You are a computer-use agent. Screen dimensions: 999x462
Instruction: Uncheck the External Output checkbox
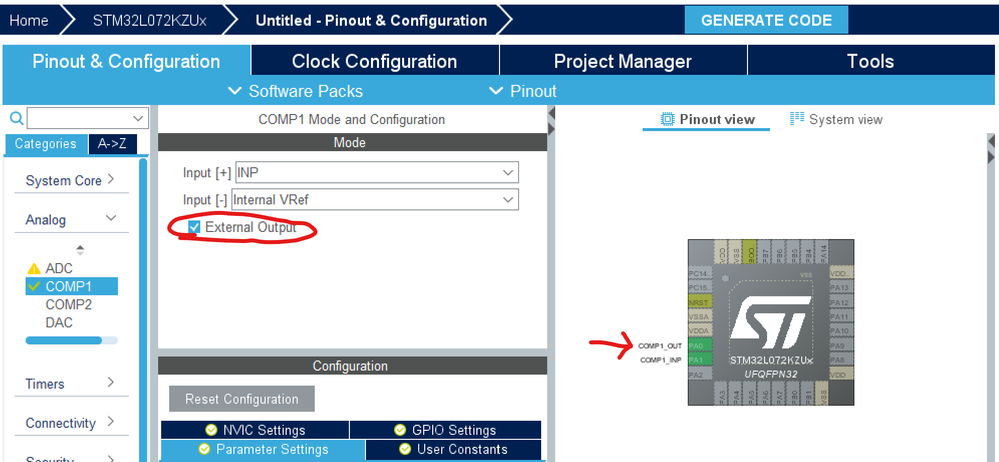pos(194,227)
